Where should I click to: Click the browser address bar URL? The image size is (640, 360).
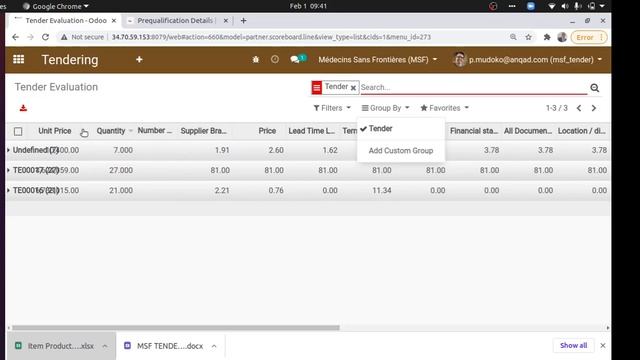[x=271, y=37]
